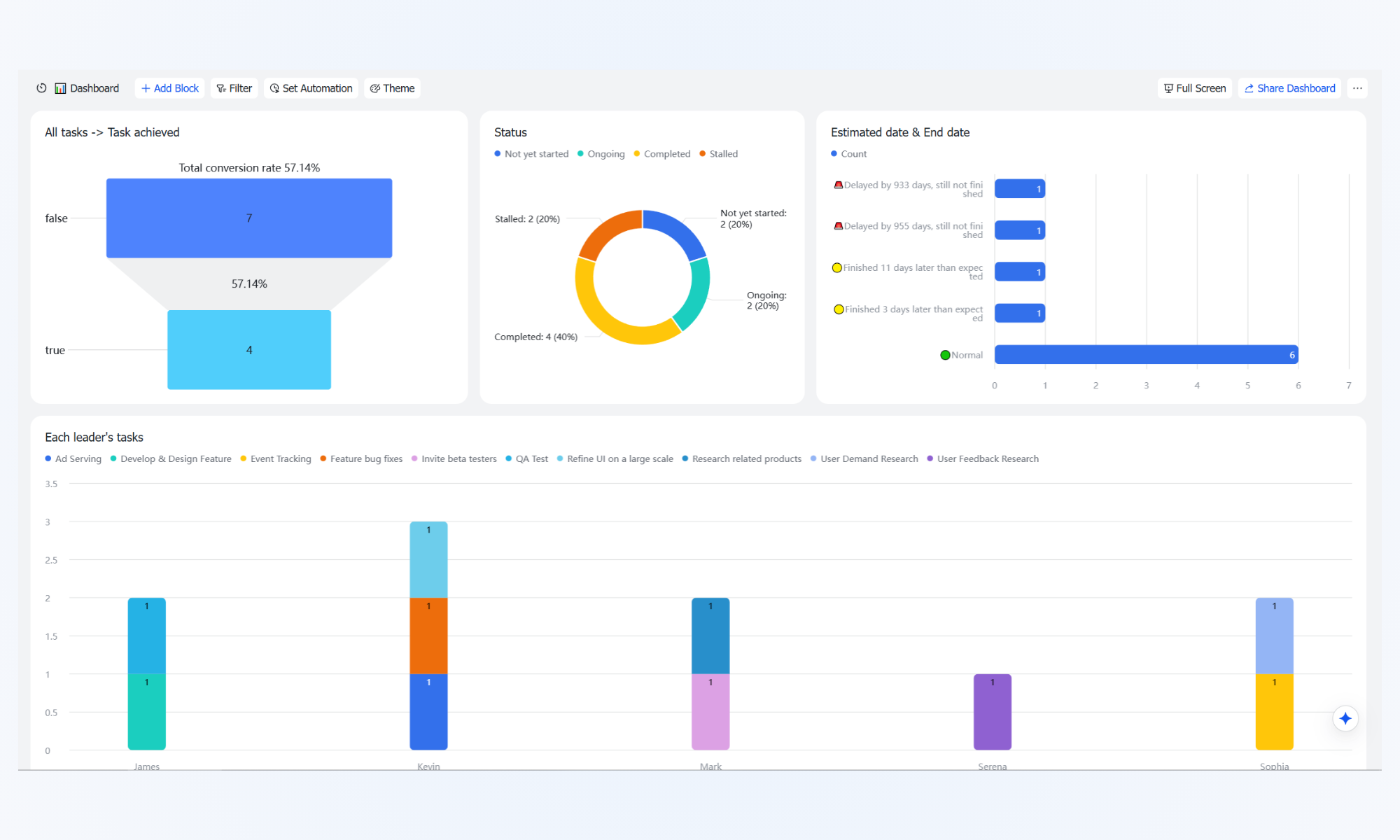Click the false funnel stage showing 7
This screenshot has width=1400, height=840.
pyautogui.click(x=249, y=218)
